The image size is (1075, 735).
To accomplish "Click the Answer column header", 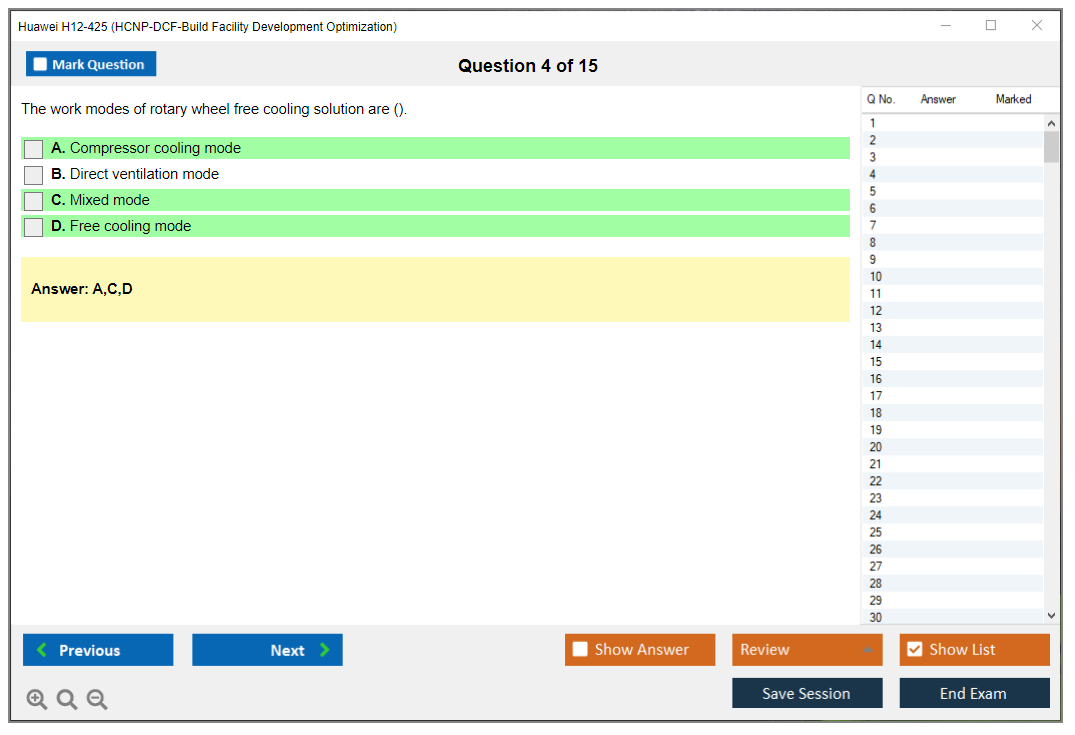I will (938, 99).
